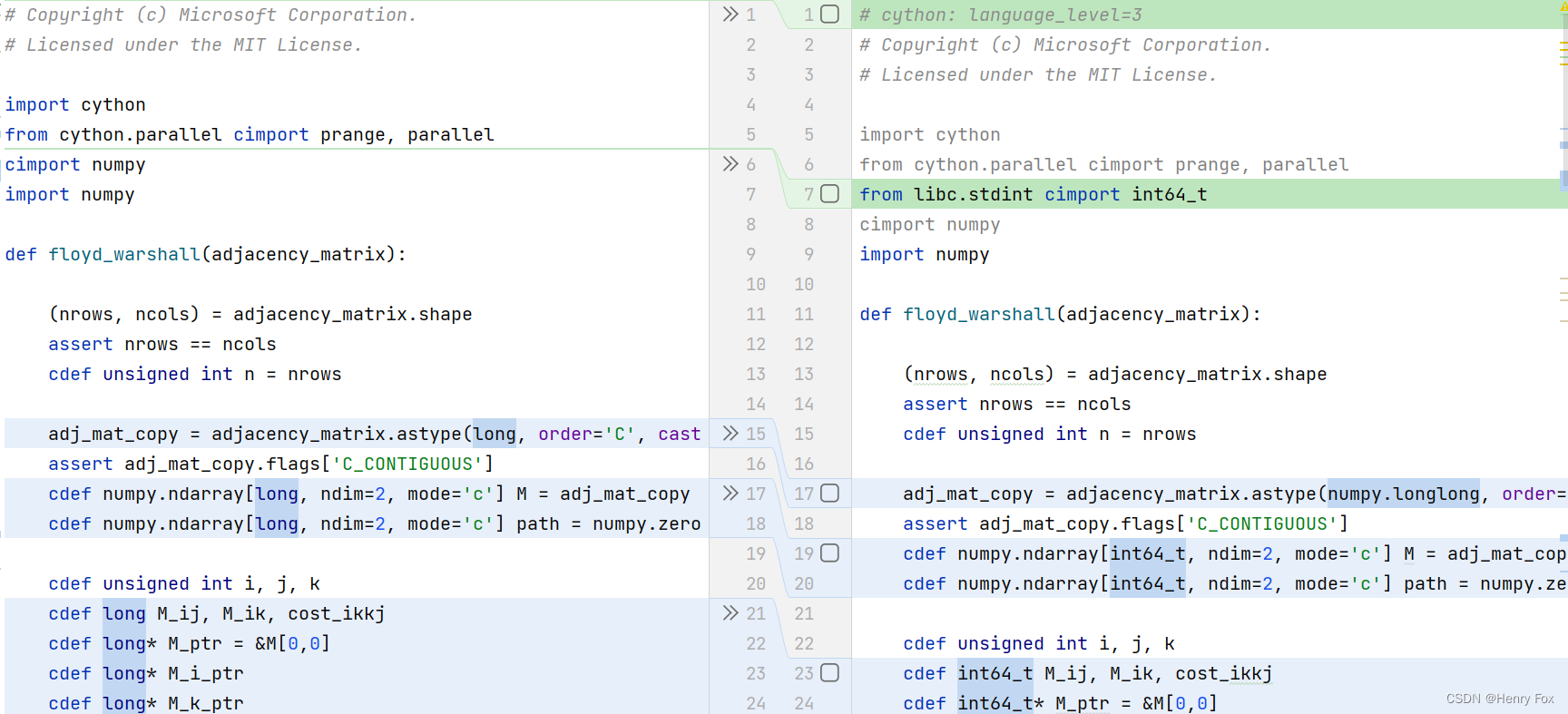The height and width of the screenshot is (714, 1568).
Task: Click right 'numpy.ndarray[int64_t' path line
Action: [x=1235, y=583]
